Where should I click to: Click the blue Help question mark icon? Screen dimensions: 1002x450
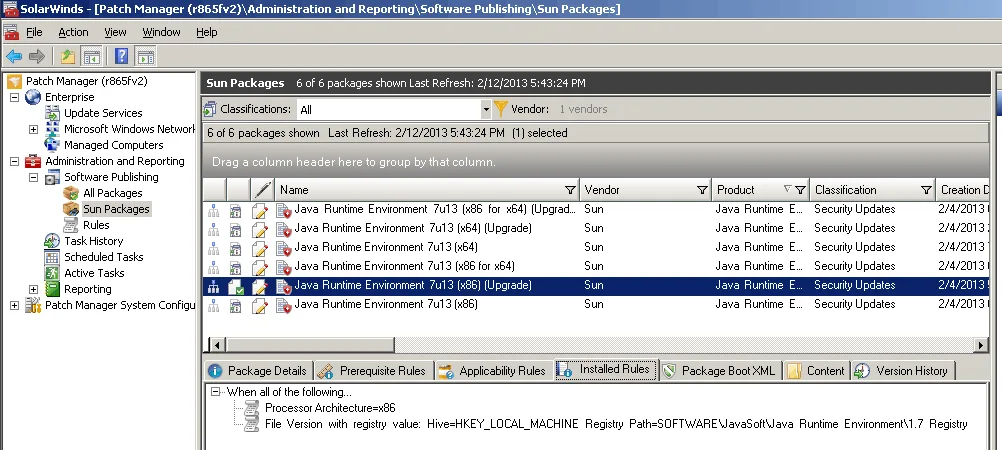(122, 56)
